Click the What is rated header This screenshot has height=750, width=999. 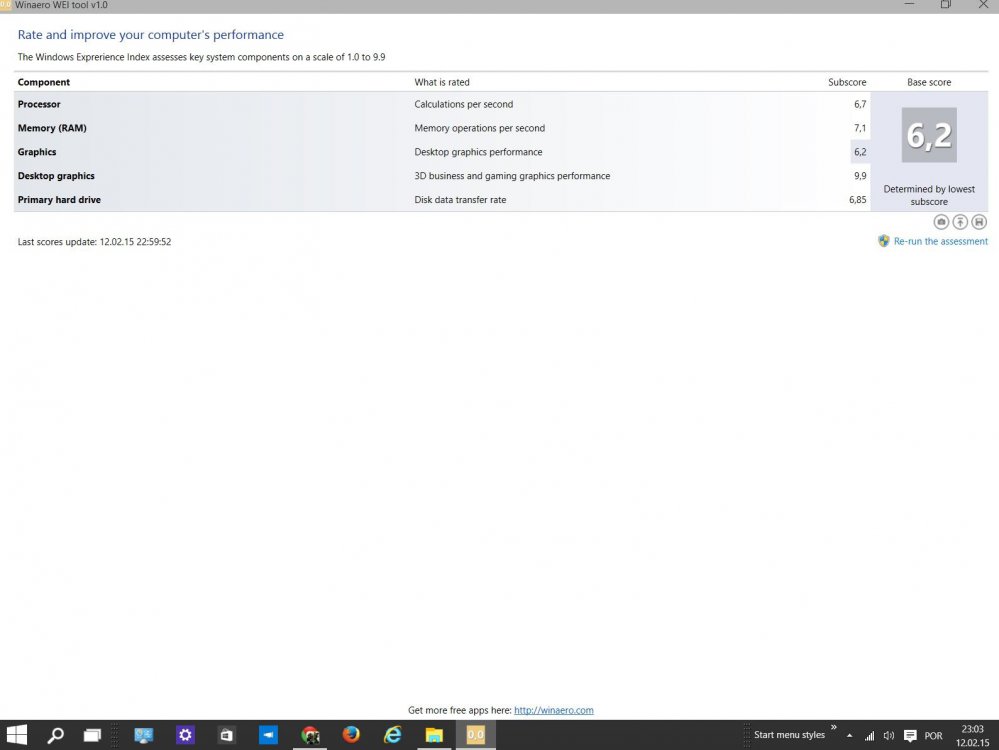(442, 82)
